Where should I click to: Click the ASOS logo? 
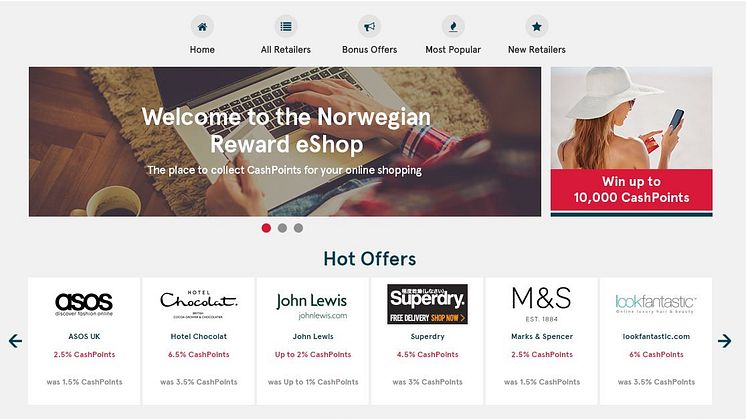pos(84,304)
